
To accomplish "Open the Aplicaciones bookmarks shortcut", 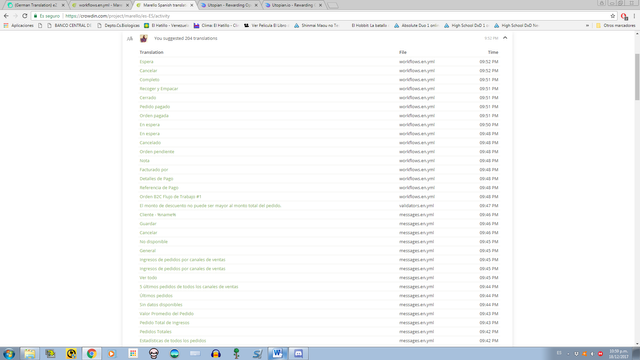I will (x=18, y=25).
